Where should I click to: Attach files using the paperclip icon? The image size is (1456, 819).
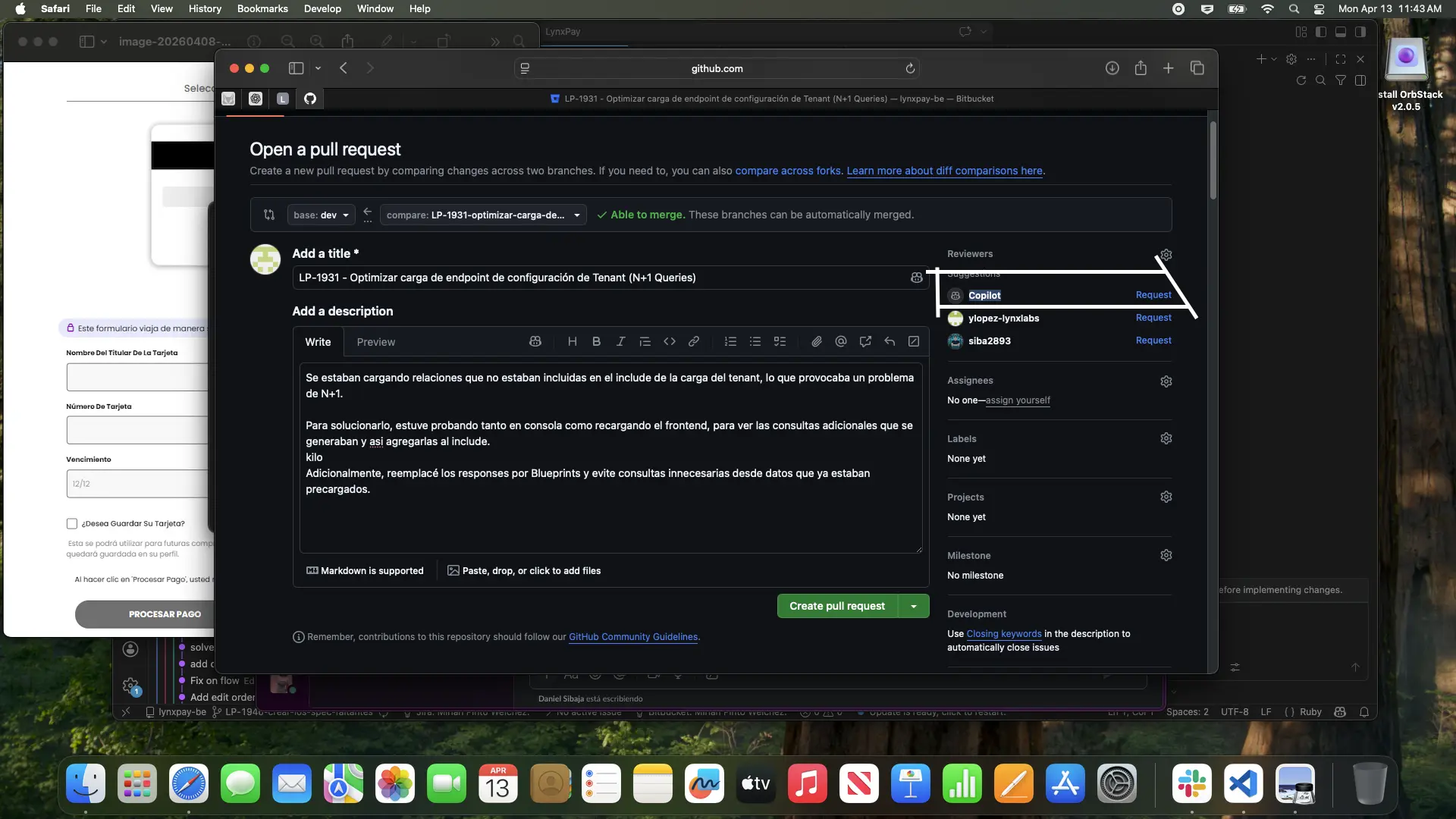pyautogui.click(x=817, y=342)
